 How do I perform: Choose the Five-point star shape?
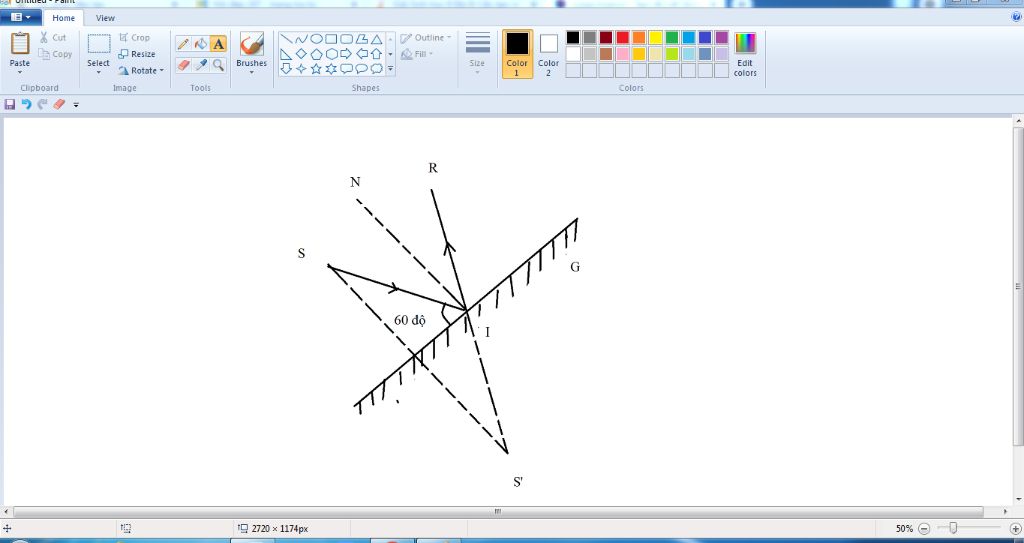tap(316, 69)
